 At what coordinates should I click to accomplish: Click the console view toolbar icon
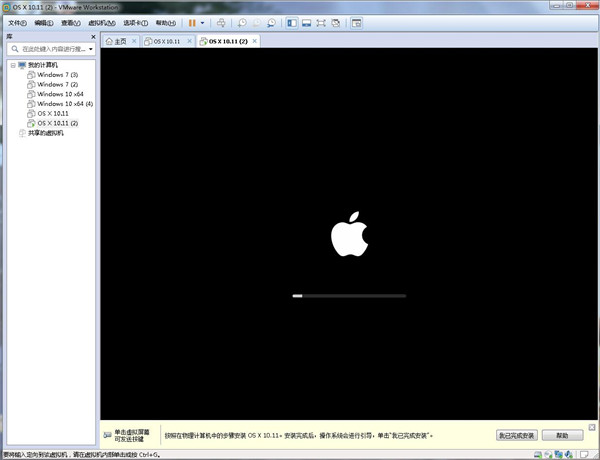356,23
